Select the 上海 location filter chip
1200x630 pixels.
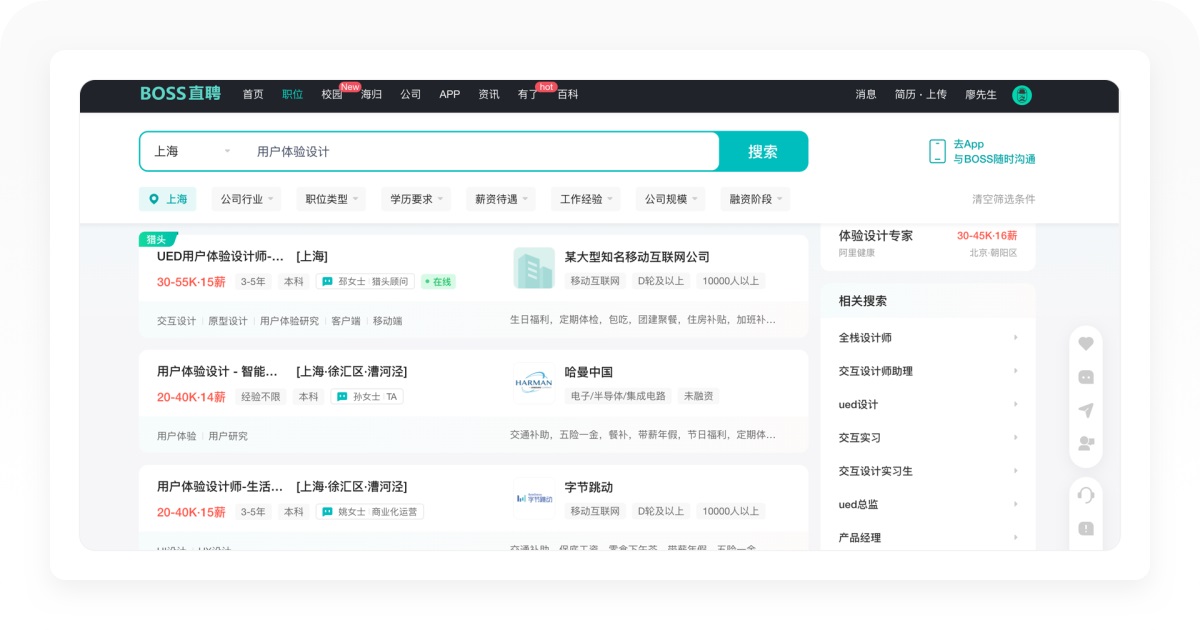coord(167,199)
